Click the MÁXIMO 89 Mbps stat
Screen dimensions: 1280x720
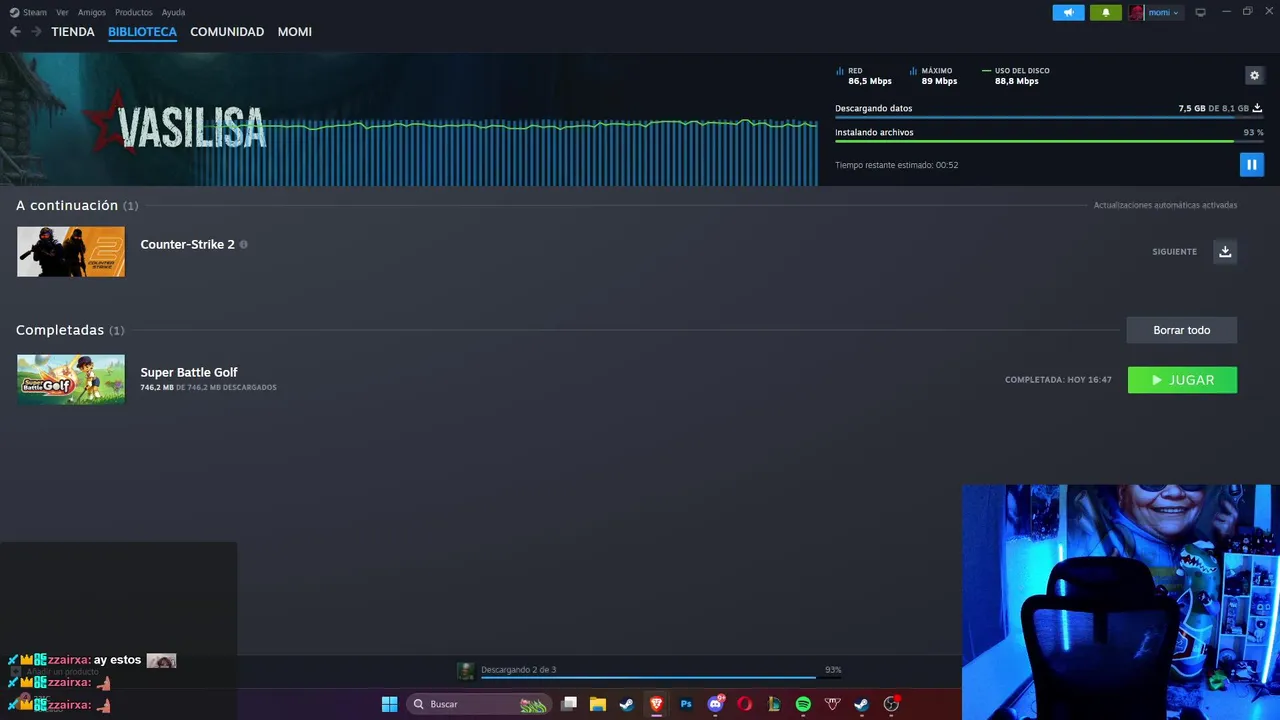(933, 76)
